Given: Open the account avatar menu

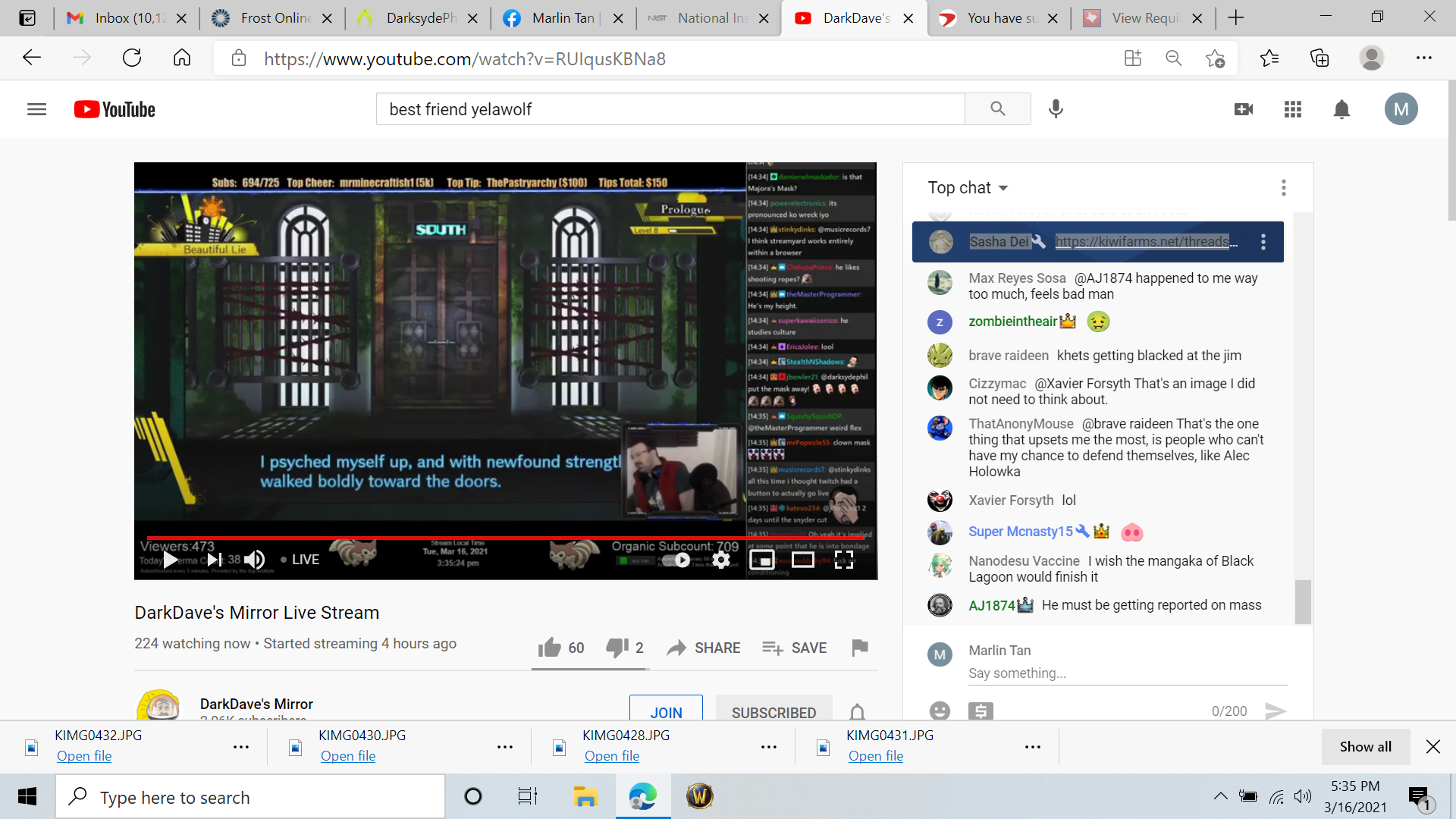Looking at the screenshot, I should [1401, 109].
